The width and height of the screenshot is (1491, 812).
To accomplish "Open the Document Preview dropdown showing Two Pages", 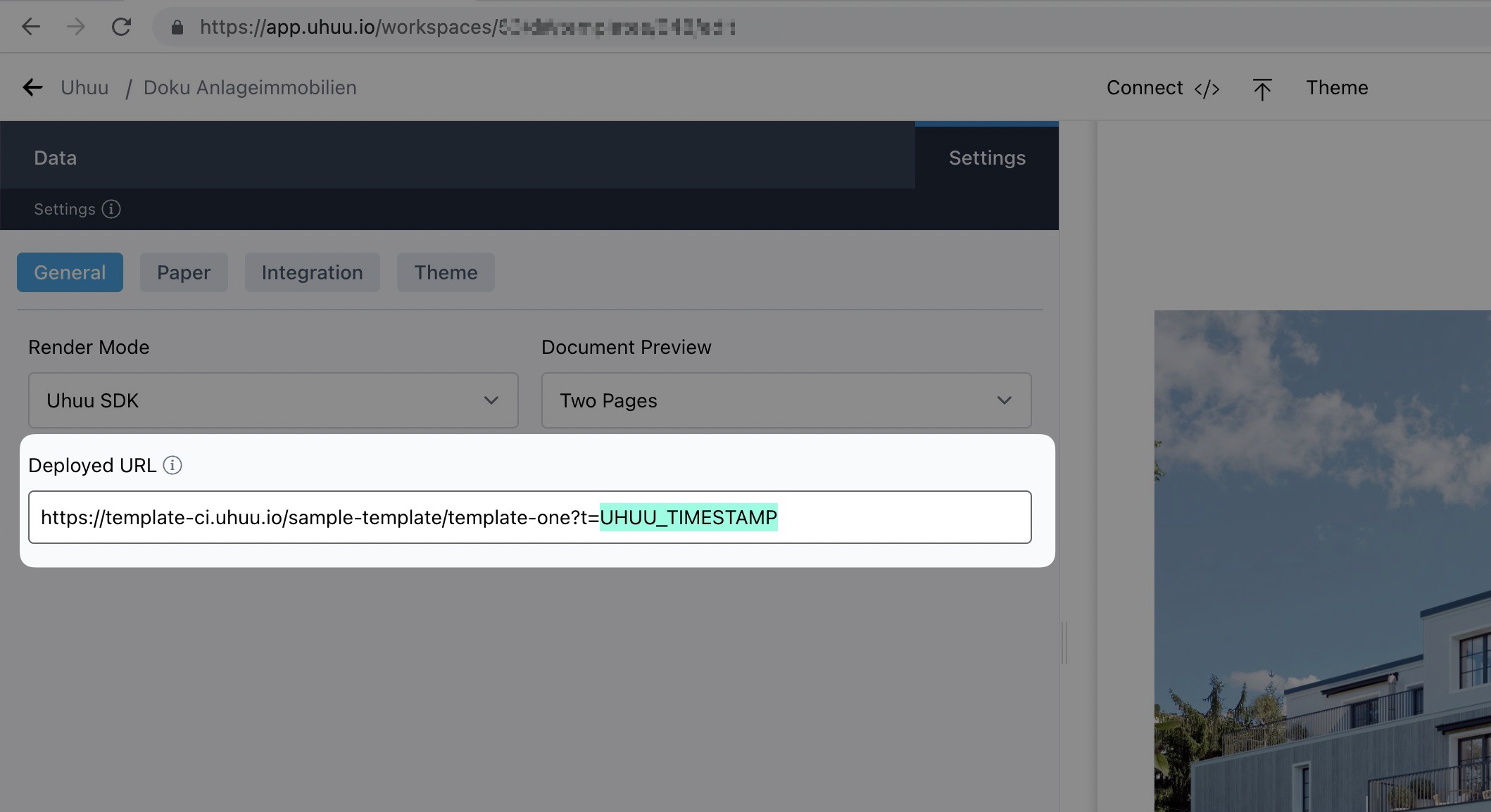I will click(x=786, y=400).
